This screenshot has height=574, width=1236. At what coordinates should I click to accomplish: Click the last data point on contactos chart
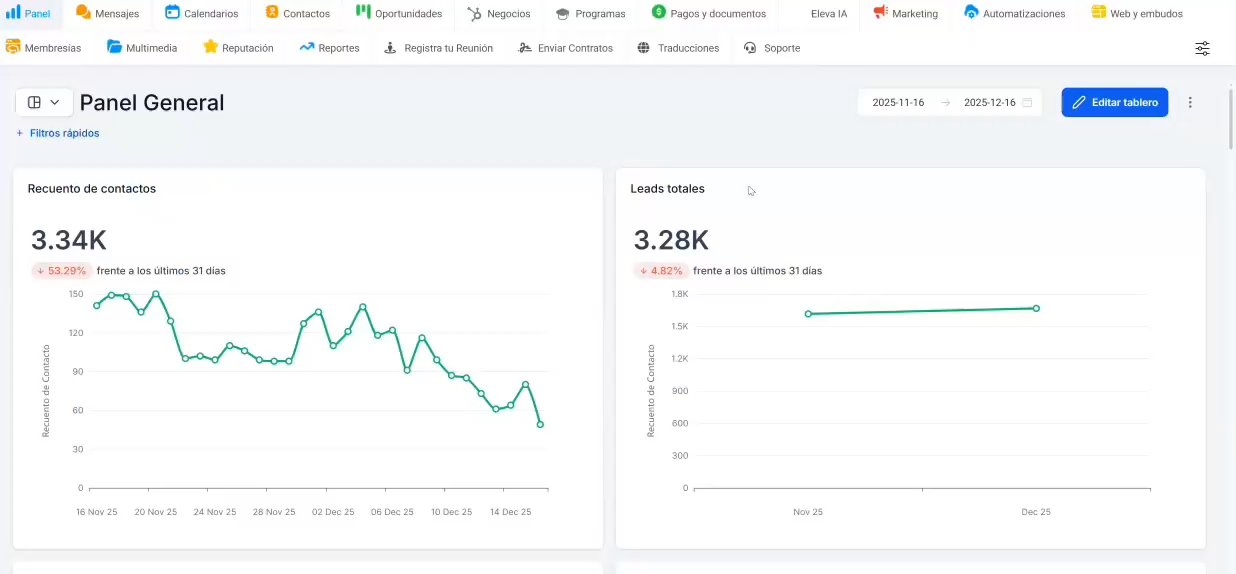(540, 424)
